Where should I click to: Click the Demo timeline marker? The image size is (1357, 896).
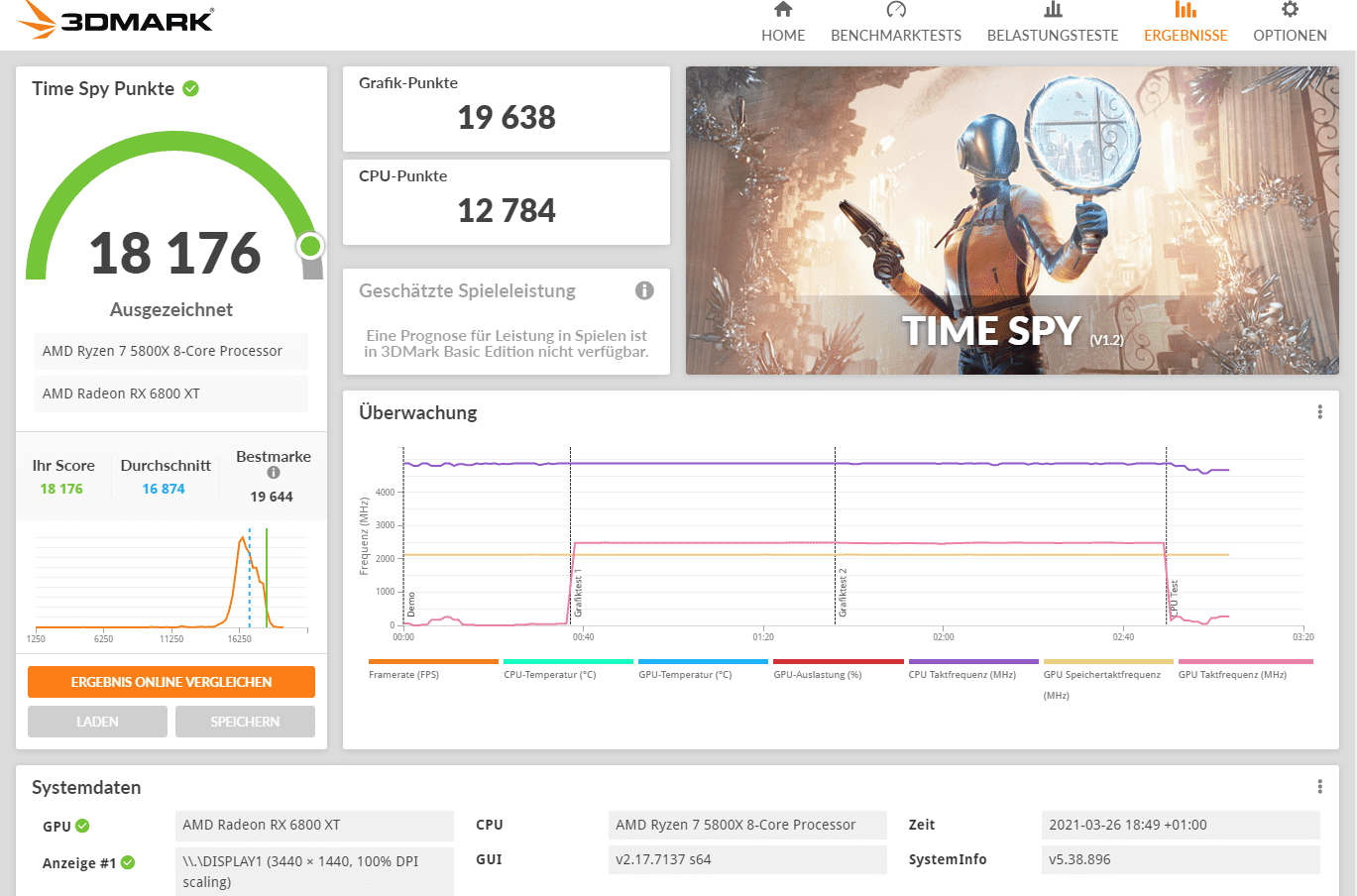click(x=411, y=604)
